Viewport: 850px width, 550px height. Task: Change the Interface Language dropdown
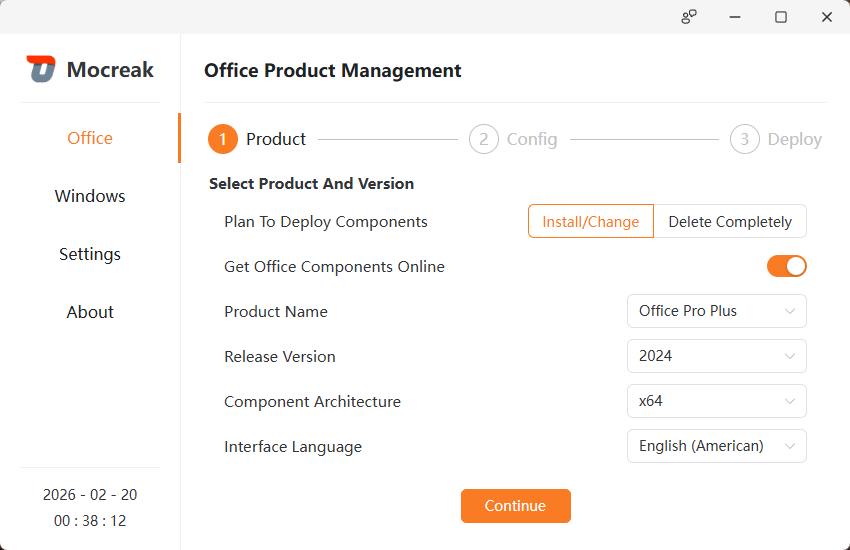[x=716, y=446]
